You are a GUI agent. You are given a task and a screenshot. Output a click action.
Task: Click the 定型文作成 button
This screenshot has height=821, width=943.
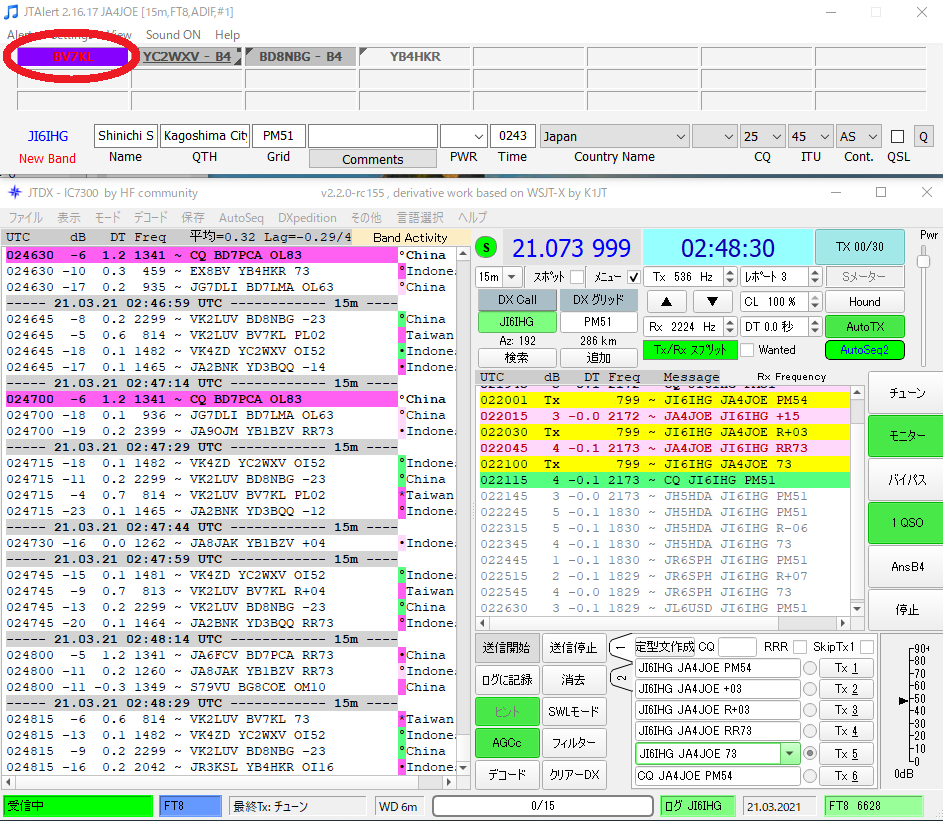(x=665, y=647)
